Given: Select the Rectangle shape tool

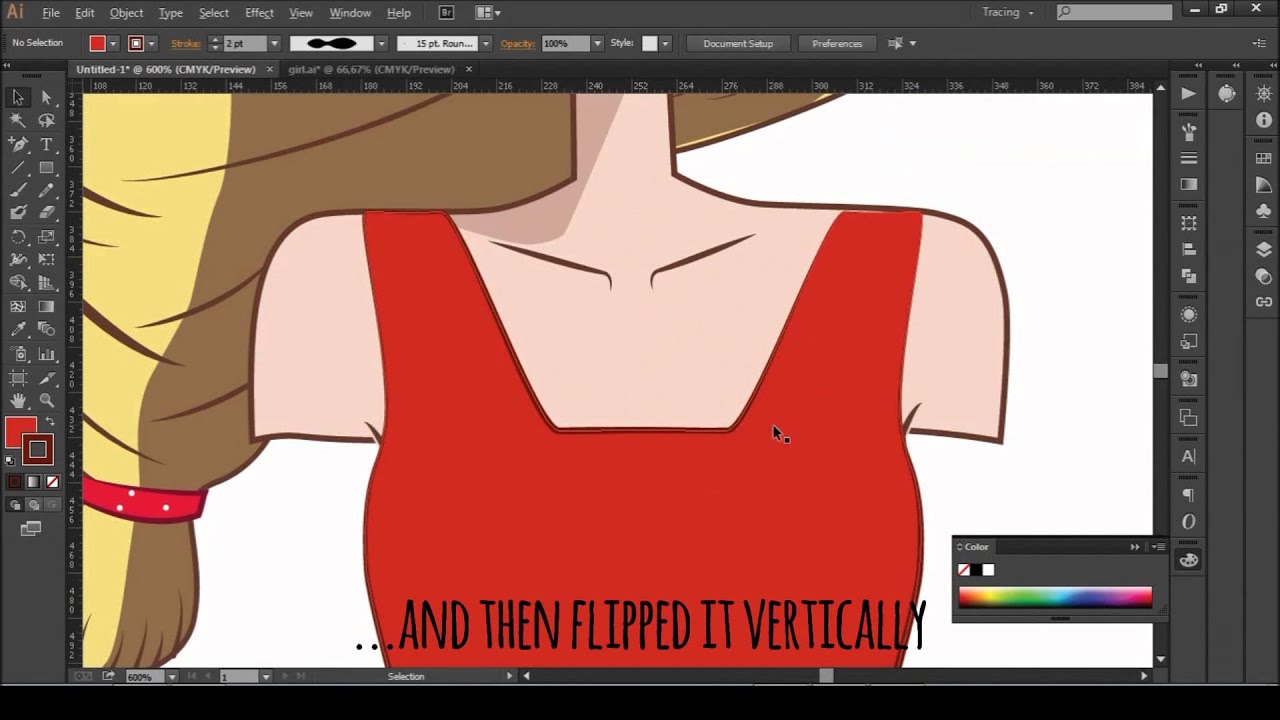Looking at the screenshot, I should click(46, 168).
